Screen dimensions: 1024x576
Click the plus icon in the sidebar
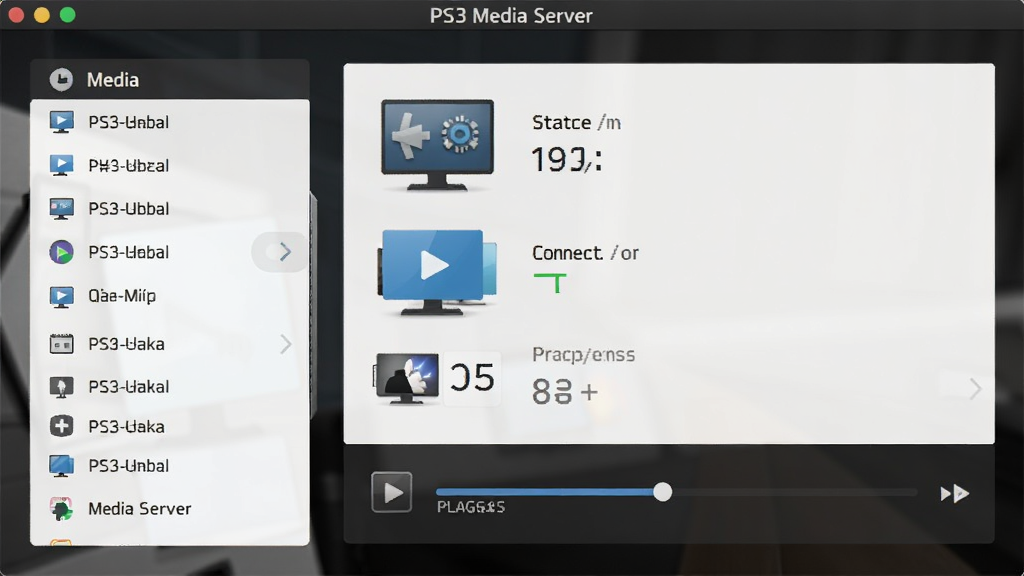(x=61, y=426)
